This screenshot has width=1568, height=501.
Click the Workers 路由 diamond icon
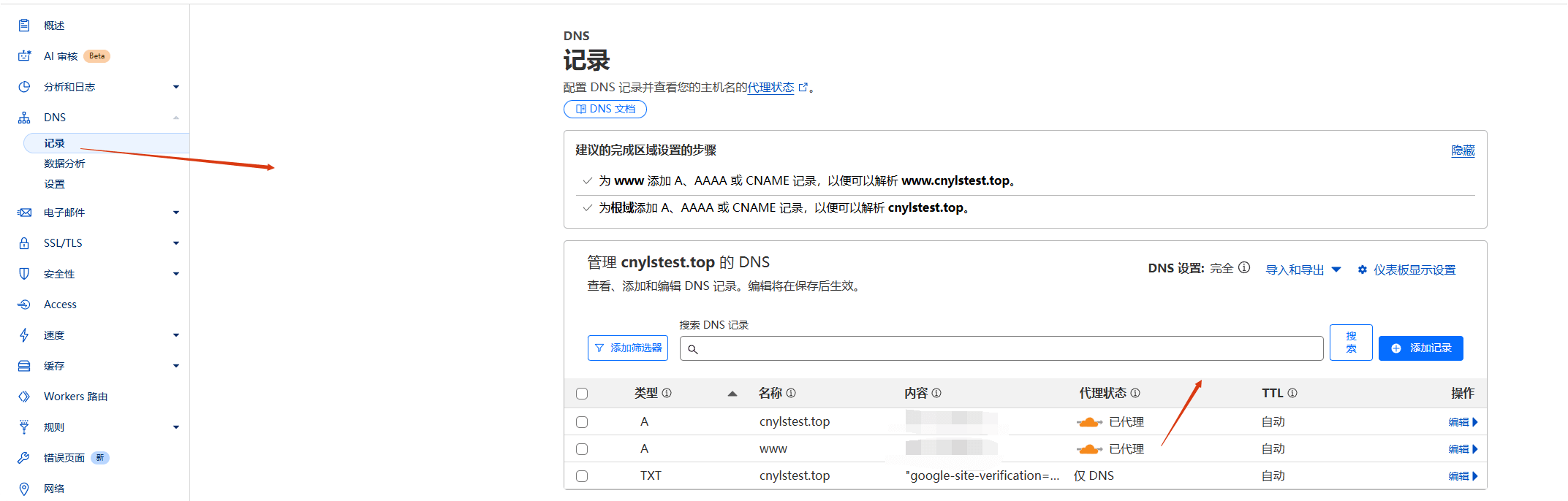tap(24, 397)
